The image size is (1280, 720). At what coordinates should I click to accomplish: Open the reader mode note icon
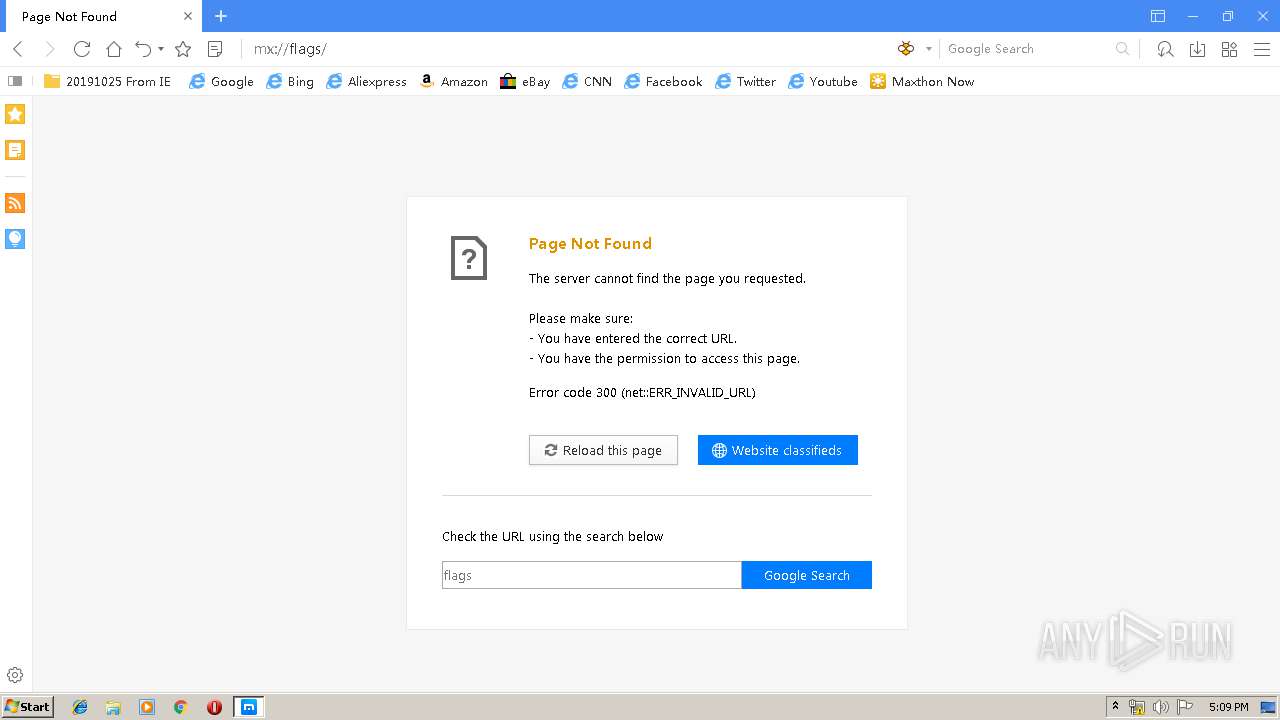pyautogui.click(x=215, y=49)
